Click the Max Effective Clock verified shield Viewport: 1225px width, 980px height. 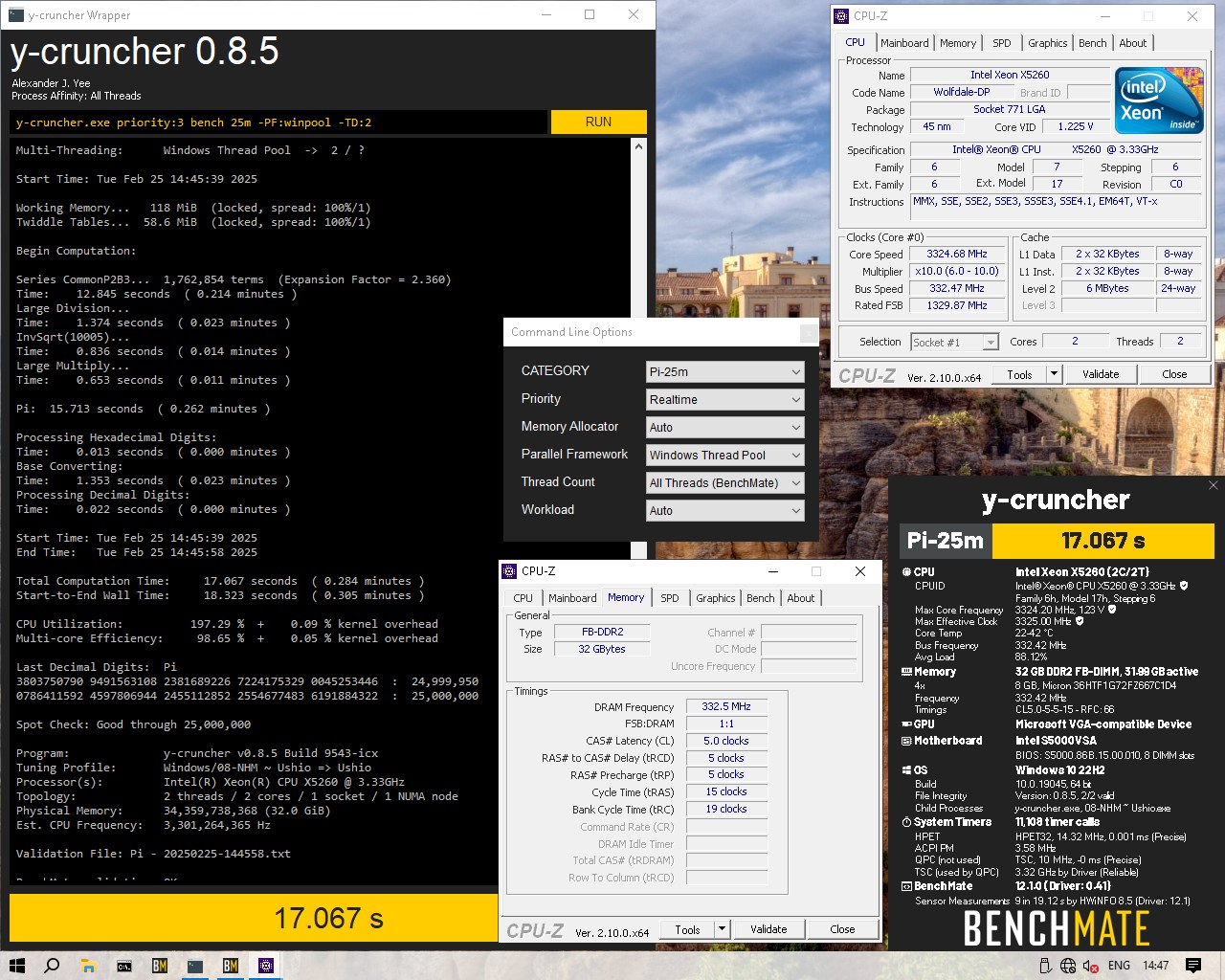[x=1080, y=621]
